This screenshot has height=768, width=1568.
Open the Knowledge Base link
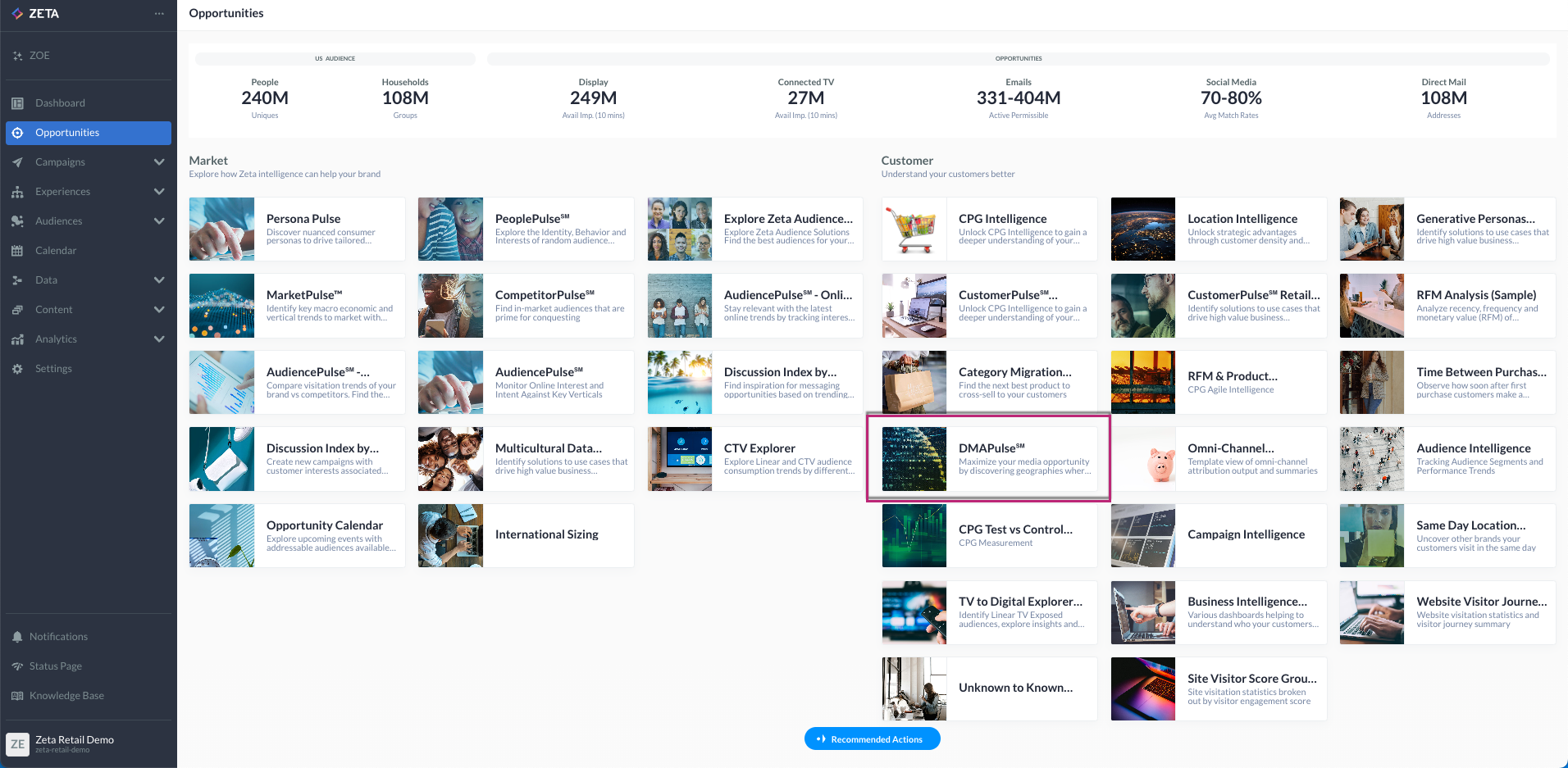[x=89, y=696]
